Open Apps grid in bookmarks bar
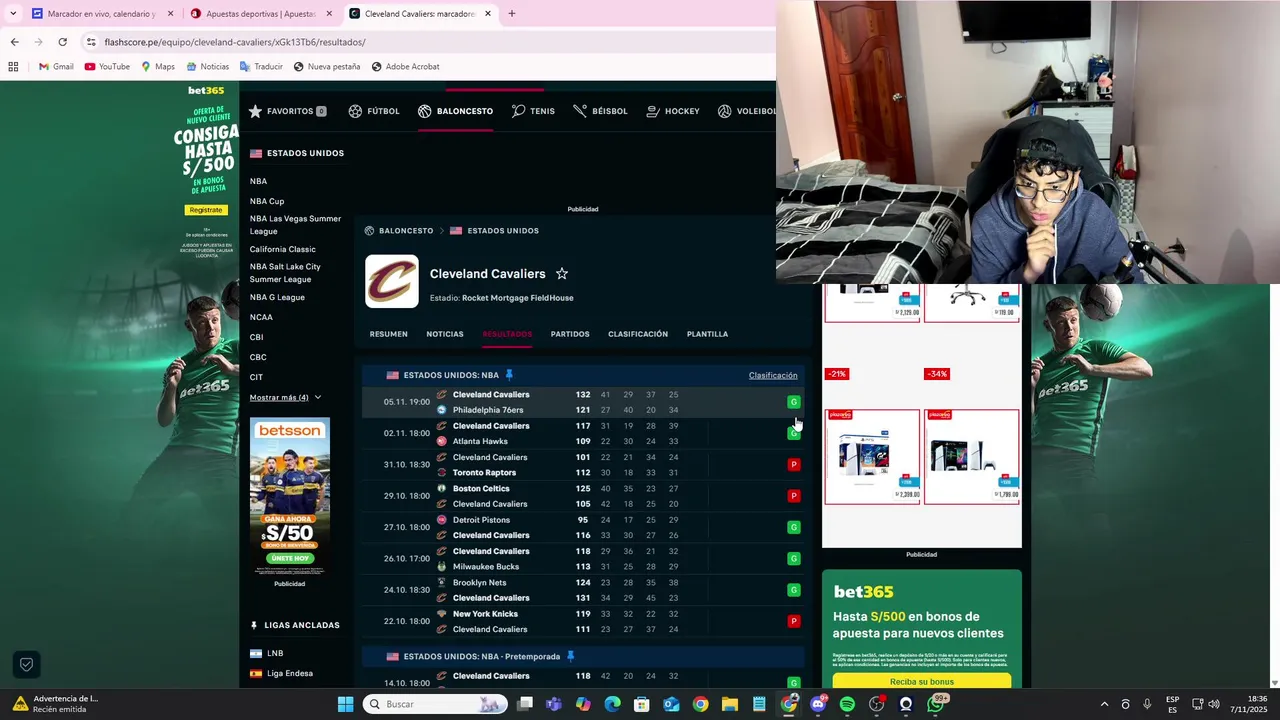Image resolution: width=1280 pixels, height=720 pixels. (13, 67)
